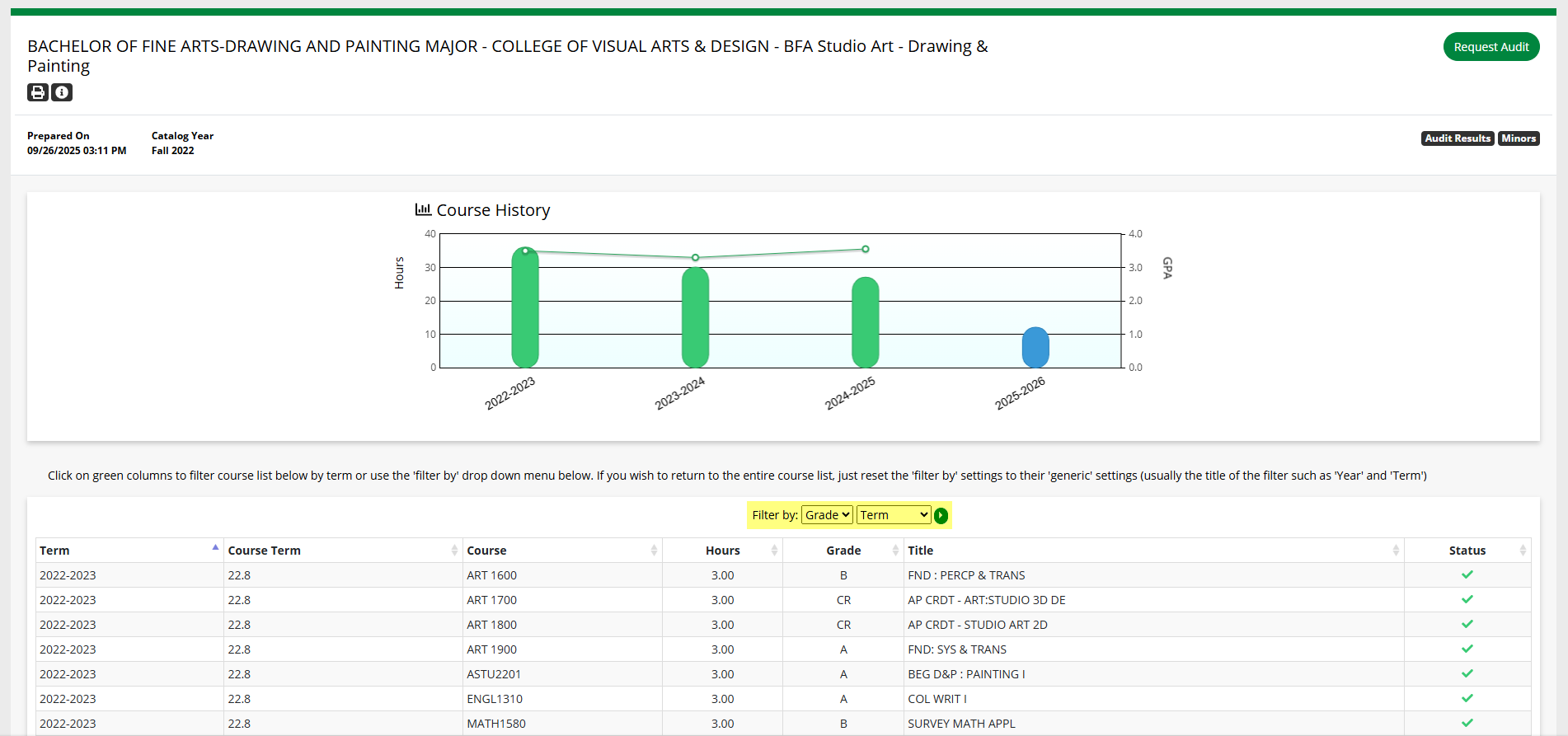Click title 'SURVEY MATH APPL'

[961, 724]
